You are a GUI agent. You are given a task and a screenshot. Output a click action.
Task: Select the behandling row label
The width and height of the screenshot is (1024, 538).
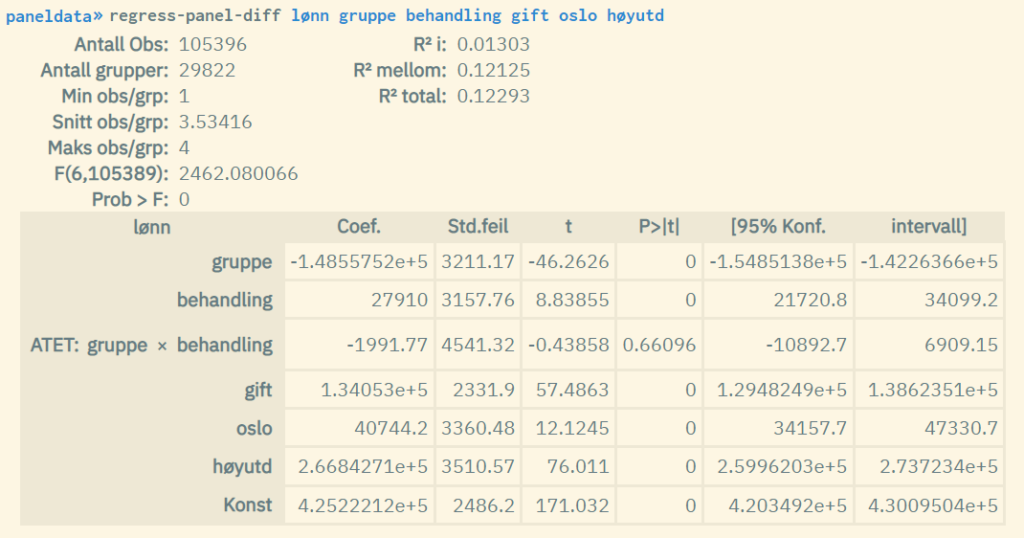tap(225, 299)
